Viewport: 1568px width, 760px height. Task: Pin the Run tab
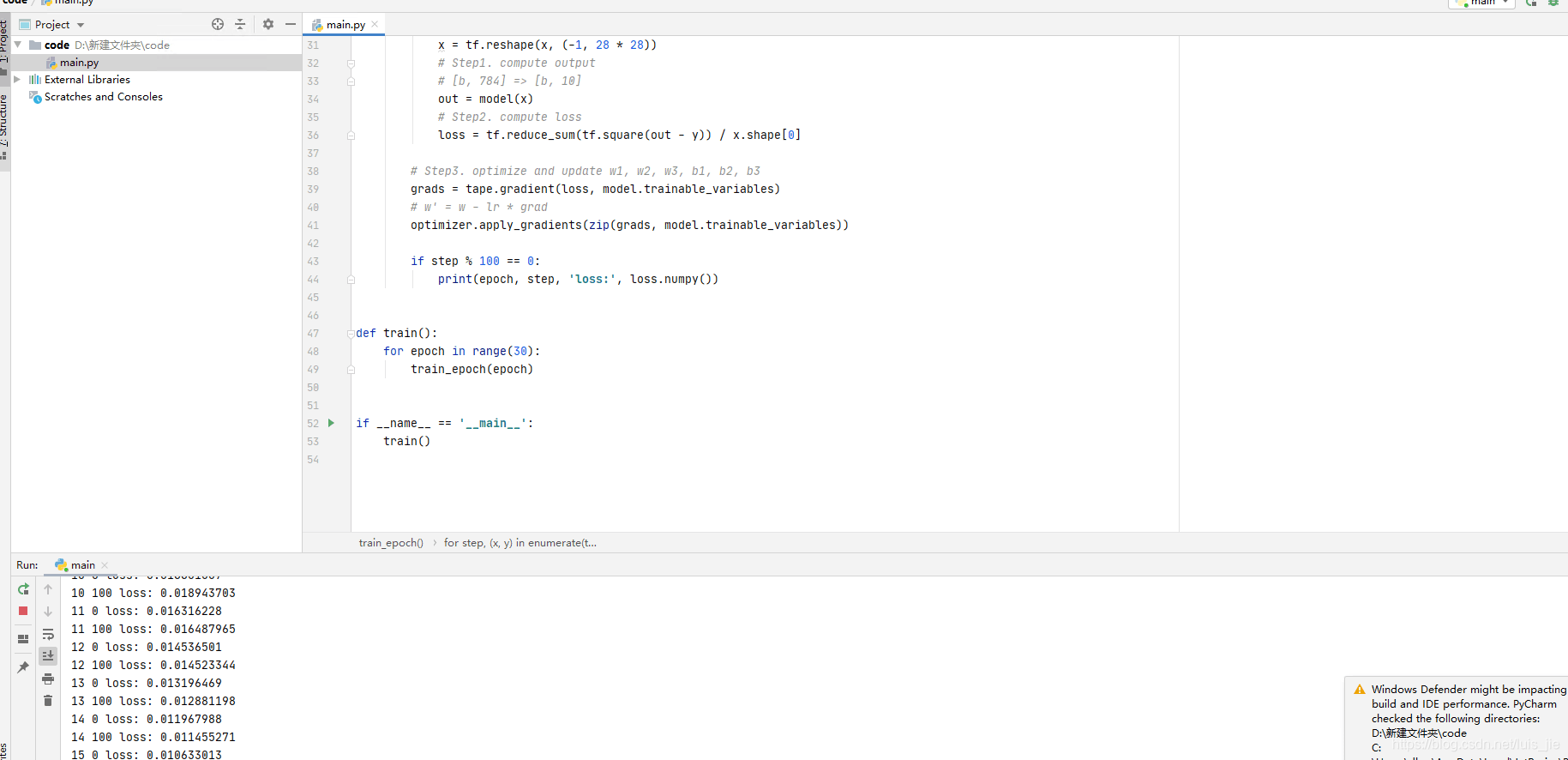(x=23, y=667)
